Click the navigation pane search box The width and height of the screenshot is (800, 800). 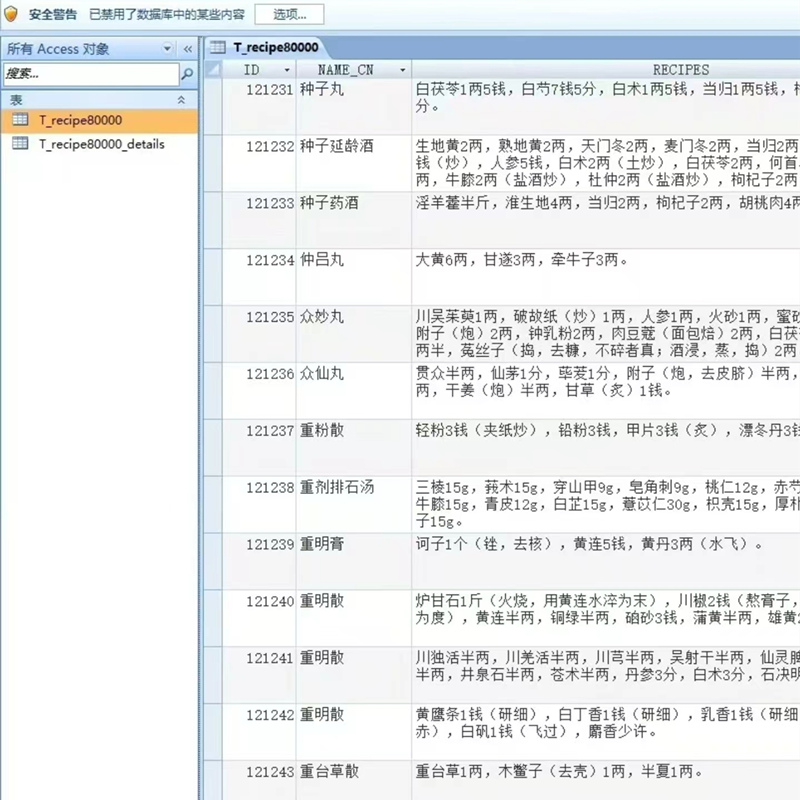coord(91,74)
